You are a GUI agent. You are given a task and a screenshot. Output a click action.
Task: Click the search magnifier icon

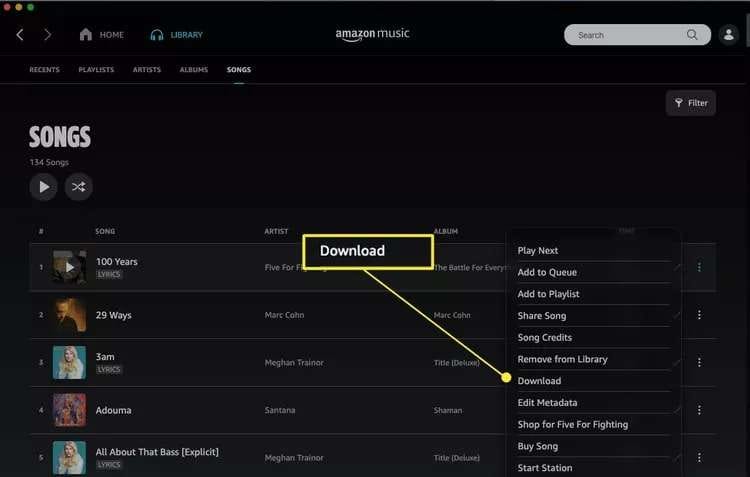(x=692, y=34)
